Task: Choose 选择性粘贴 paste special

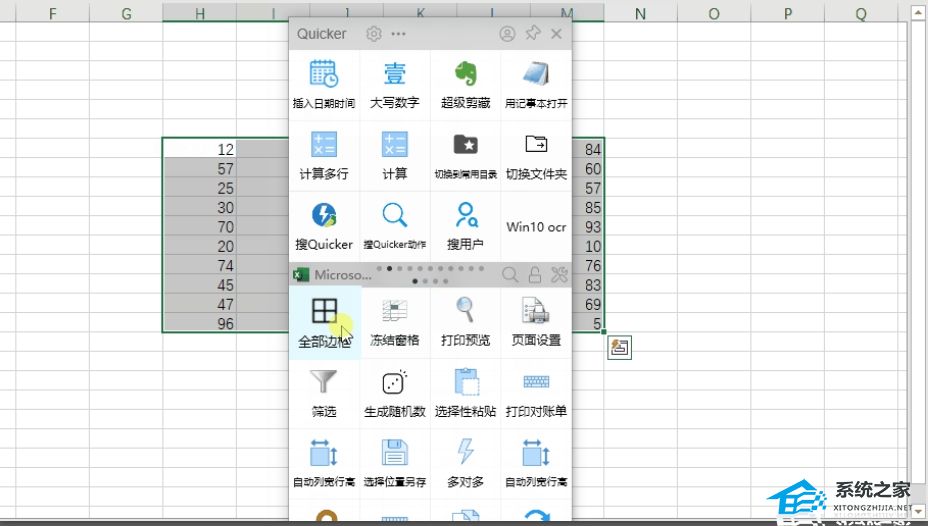Action: tap(465, 392)
